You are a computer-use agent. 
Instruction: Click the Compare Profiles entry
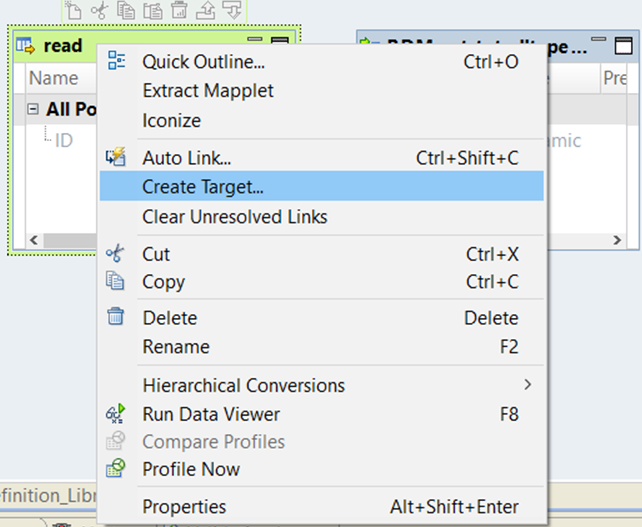coord(321,441)
